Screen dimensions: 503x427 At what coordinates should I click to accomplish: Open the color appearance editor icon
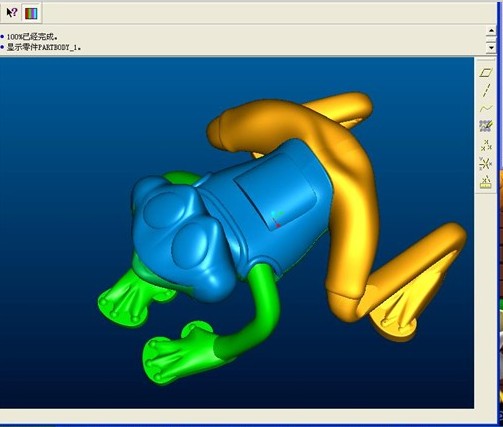(x=31, y=13)
